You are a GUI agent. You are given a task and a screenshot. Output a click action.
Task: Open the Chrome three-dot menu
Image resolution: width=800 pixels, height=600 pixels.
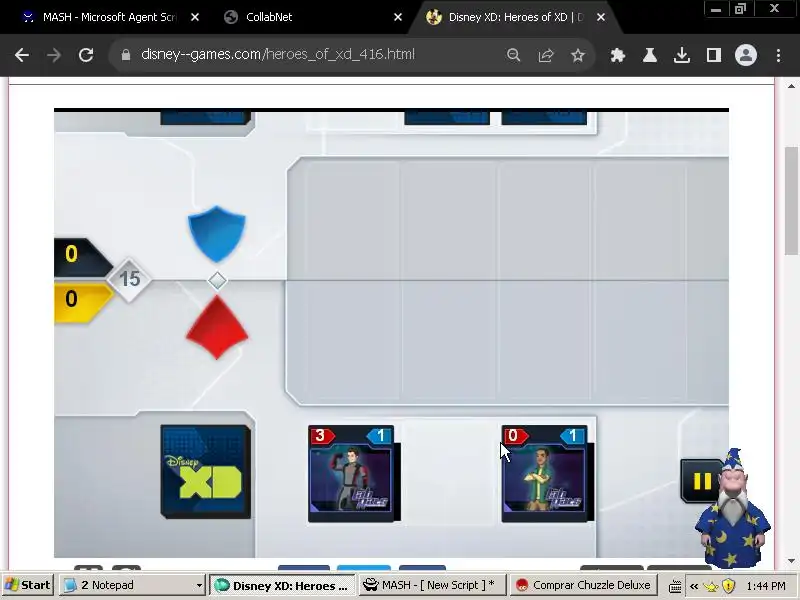click(778, 55)
